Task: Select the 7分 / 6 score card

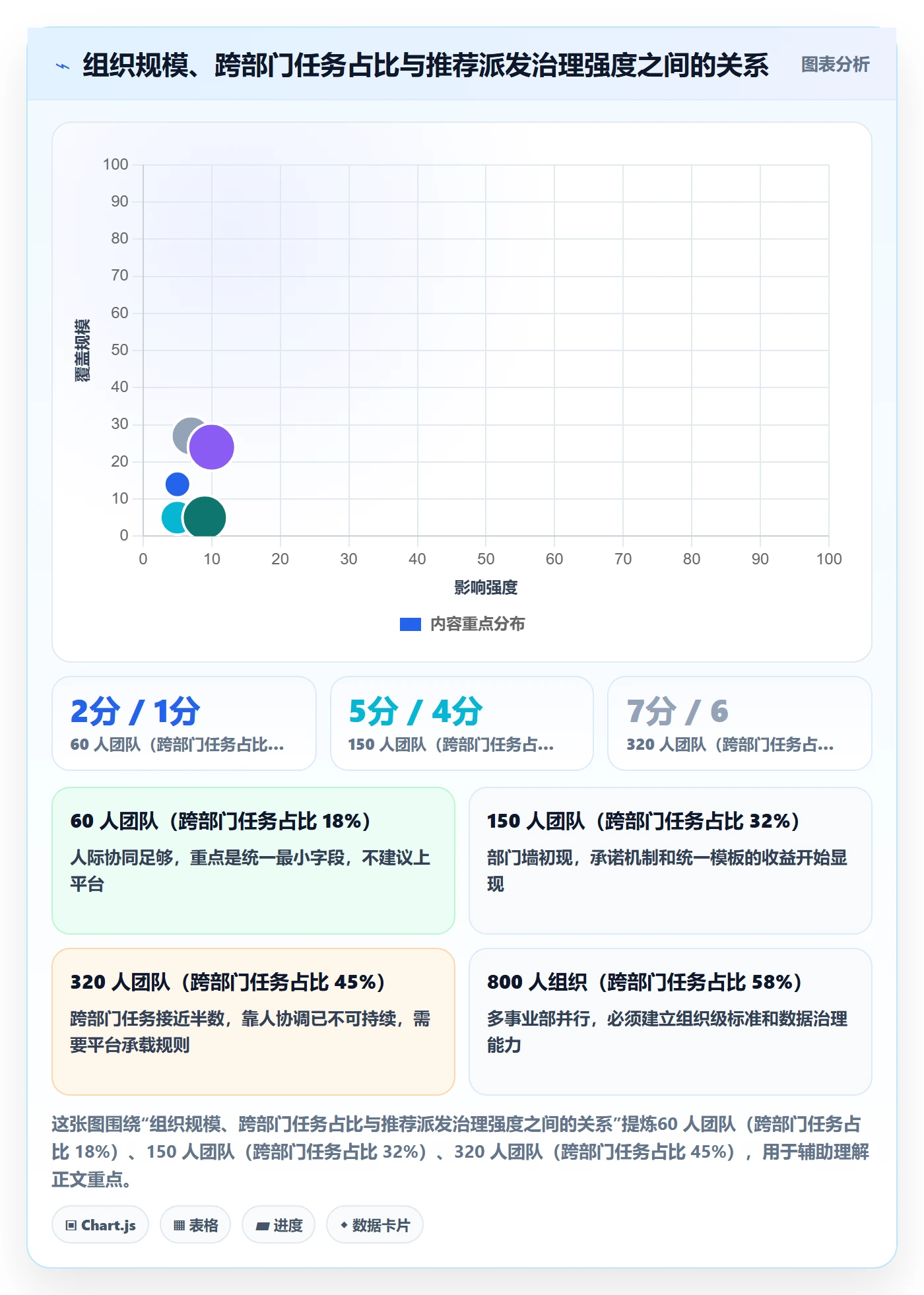Action: 740,723
